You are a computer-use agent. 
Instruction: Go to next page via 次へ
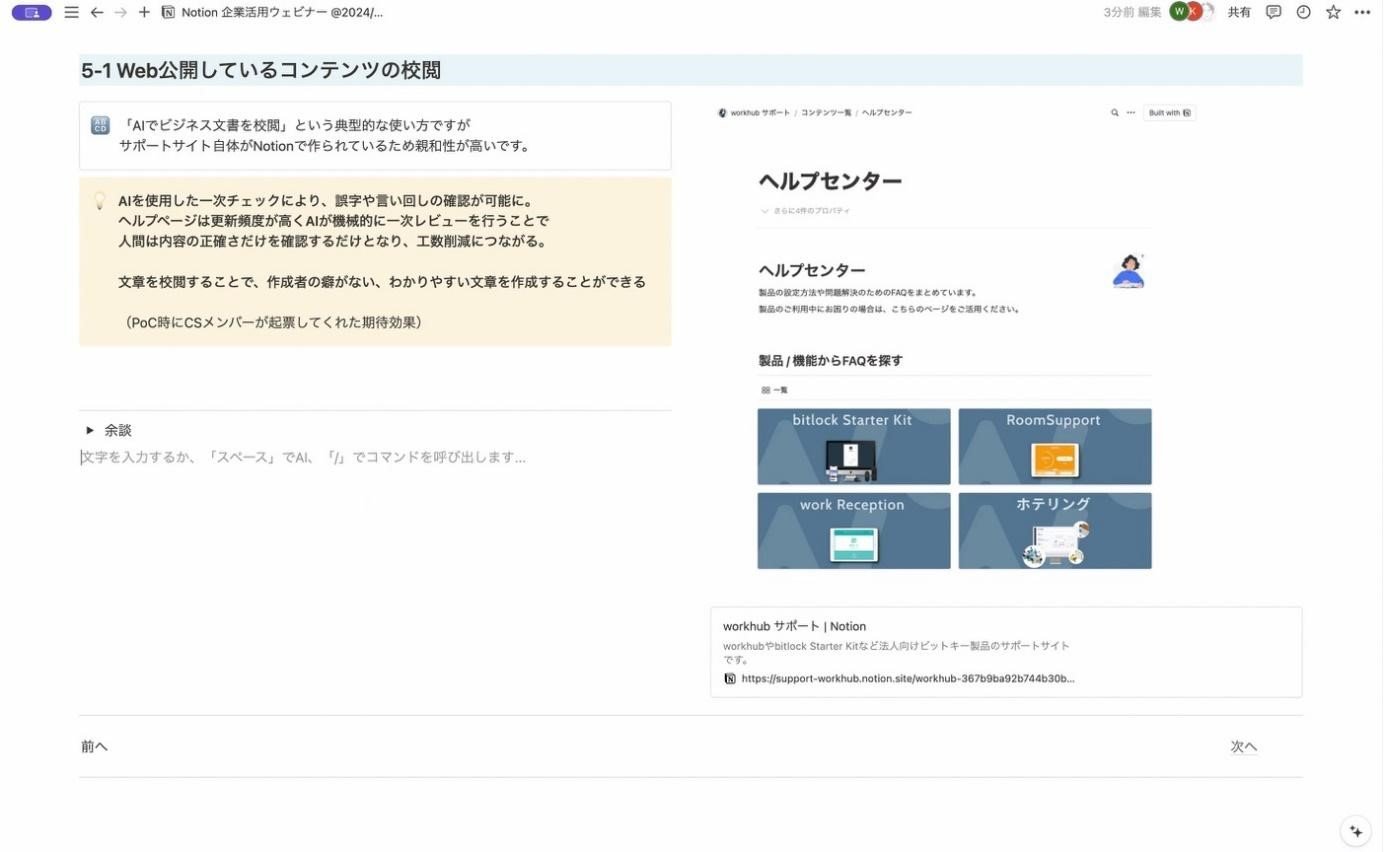(x=1244, y=747)
